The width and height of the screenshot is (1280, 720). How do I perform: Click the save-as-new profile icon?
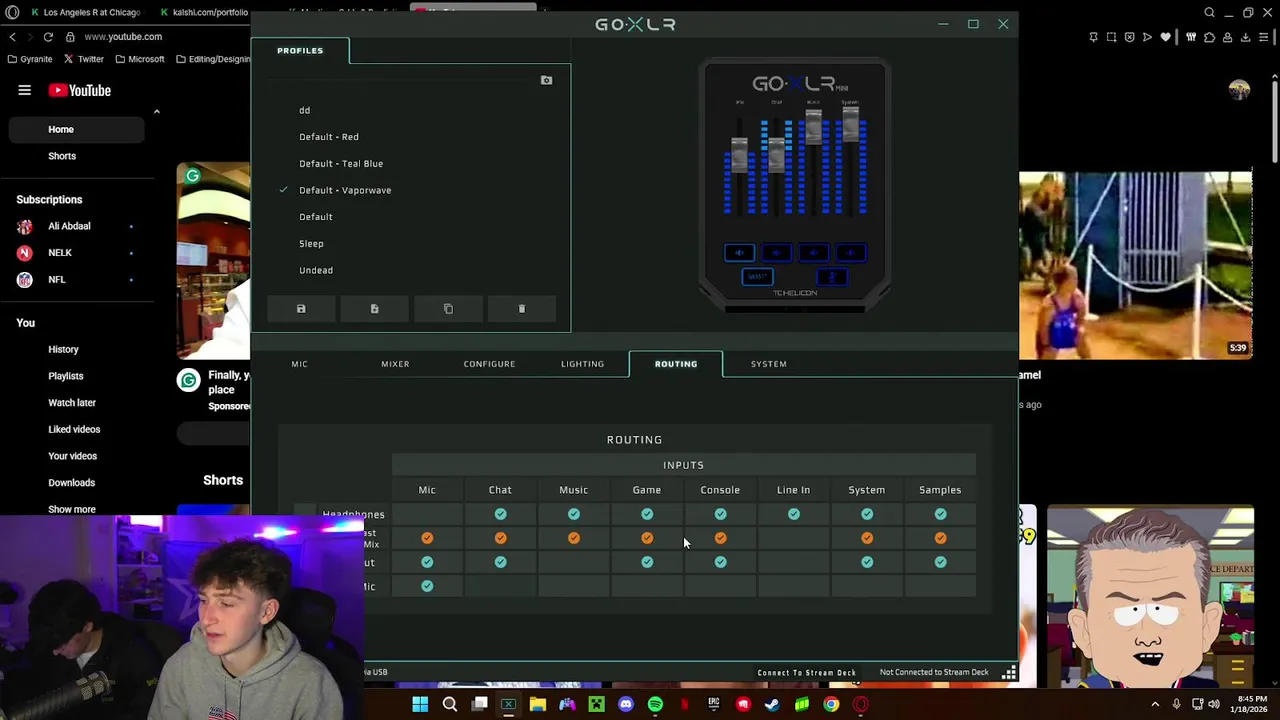[375, 309]
